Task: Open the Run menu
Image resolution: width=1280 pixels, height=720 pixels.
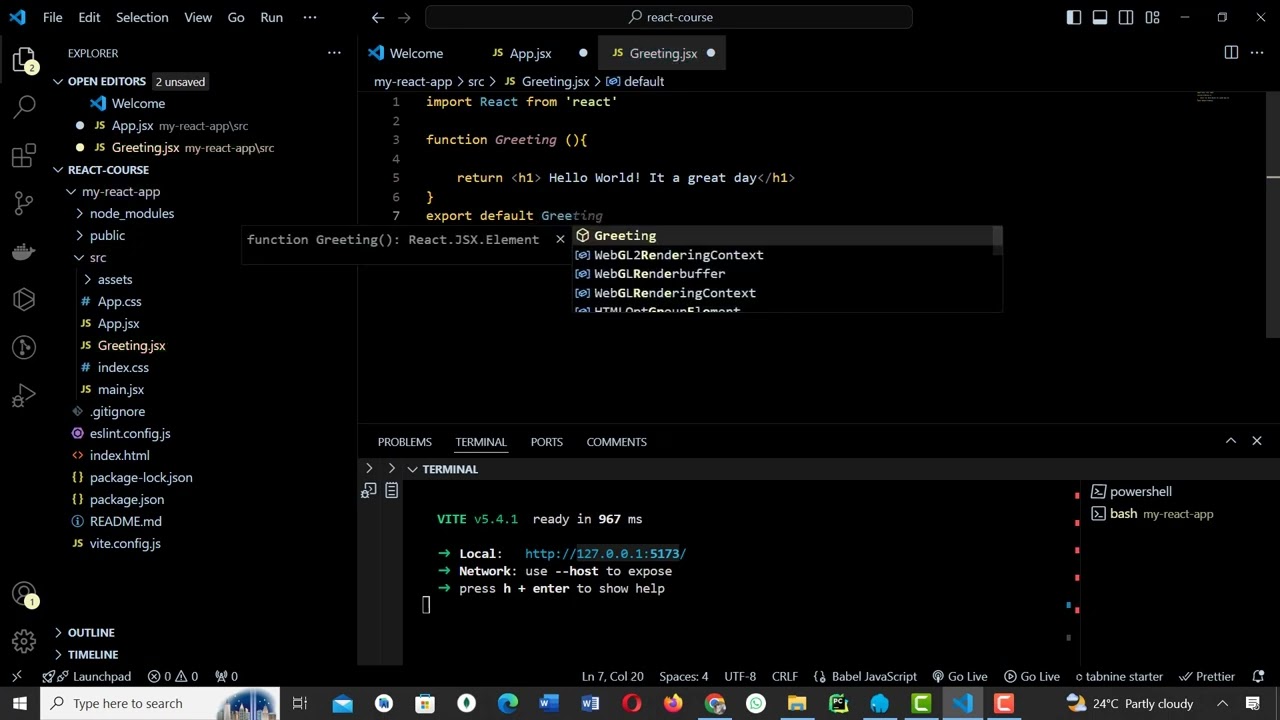Action: point(271,17)
